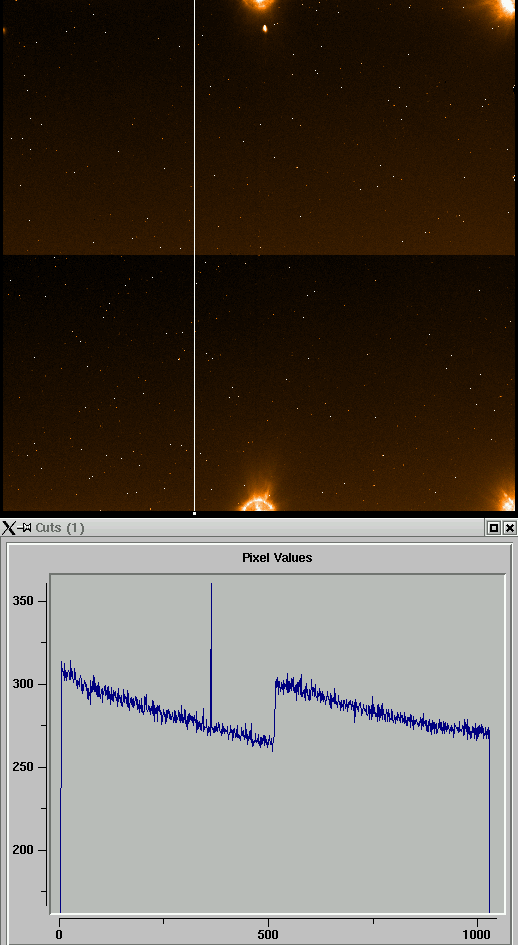The image size is (518, 945).
Task: Click the dark horizontal seam across the image
Action: pos(259,256)
